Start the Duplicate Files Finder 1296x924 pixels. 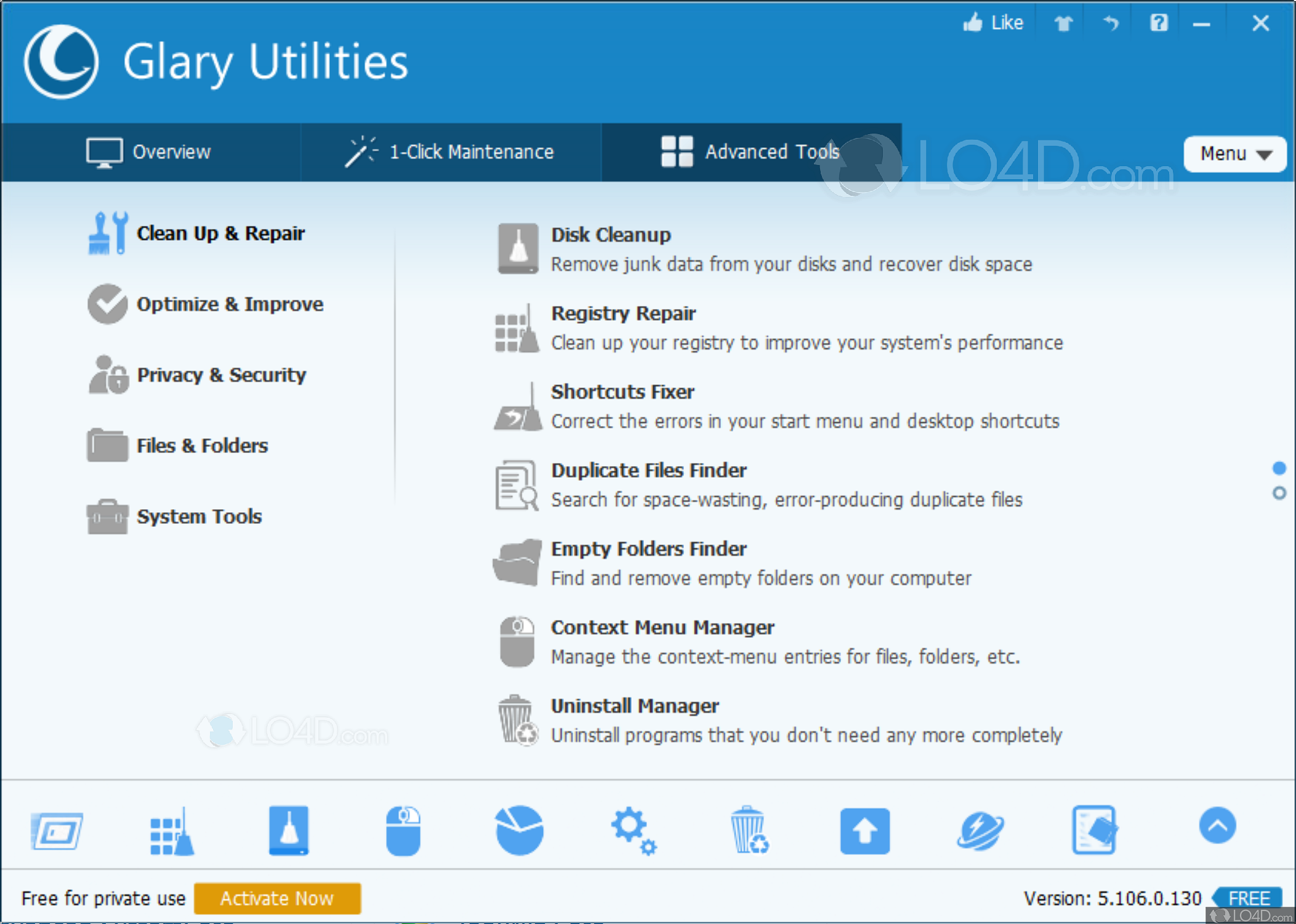[649, 470]
